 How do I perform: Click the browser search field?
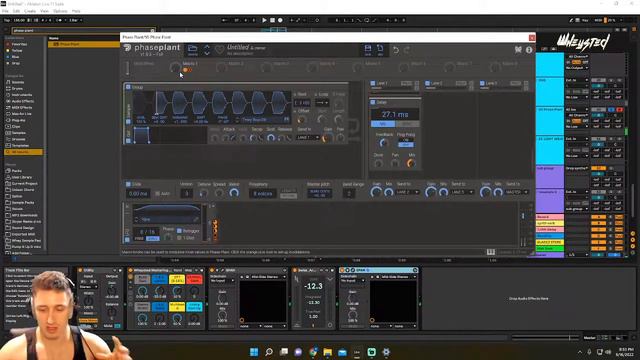(83, 30)
